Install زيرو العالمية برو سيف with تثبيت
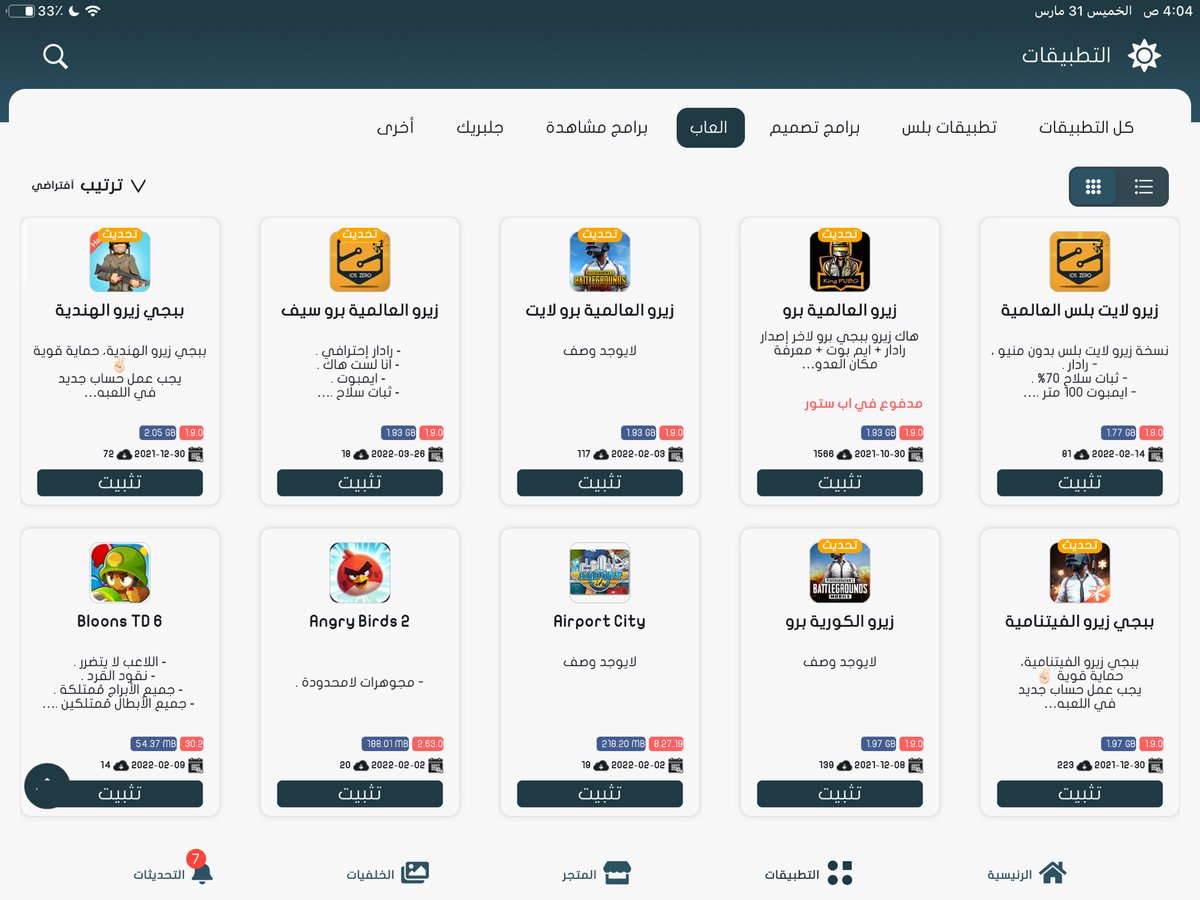1200x900 pixels. coord(360,483)
